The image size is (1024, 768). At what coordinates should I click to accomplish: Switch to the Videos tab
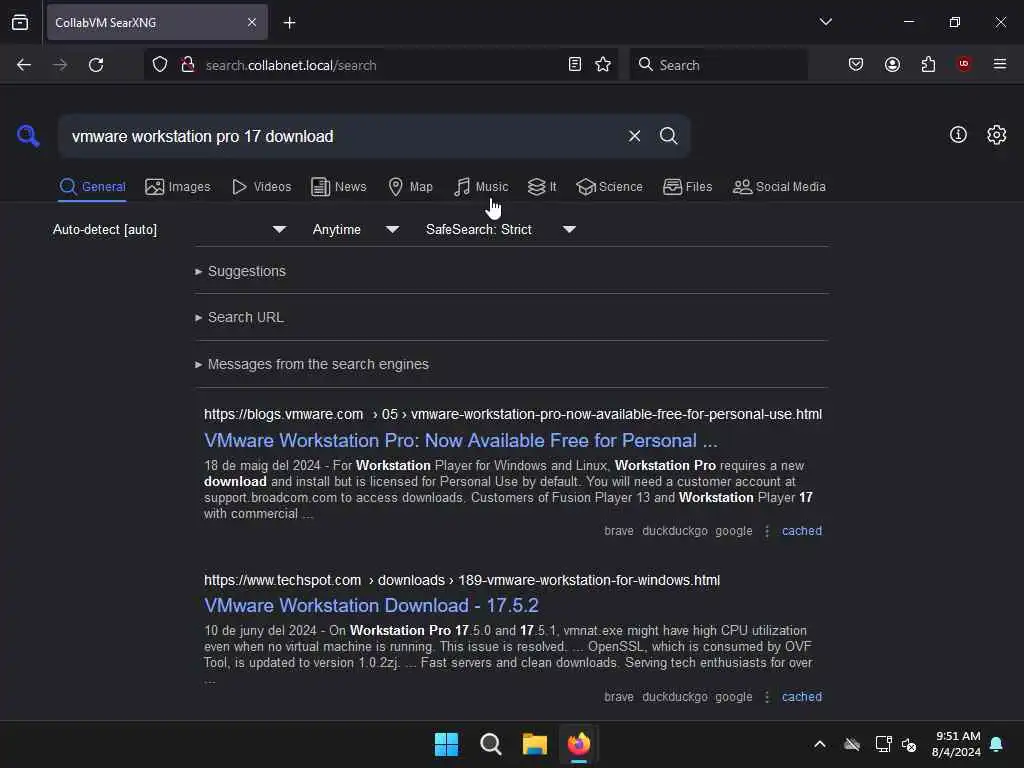pos(261,187)
